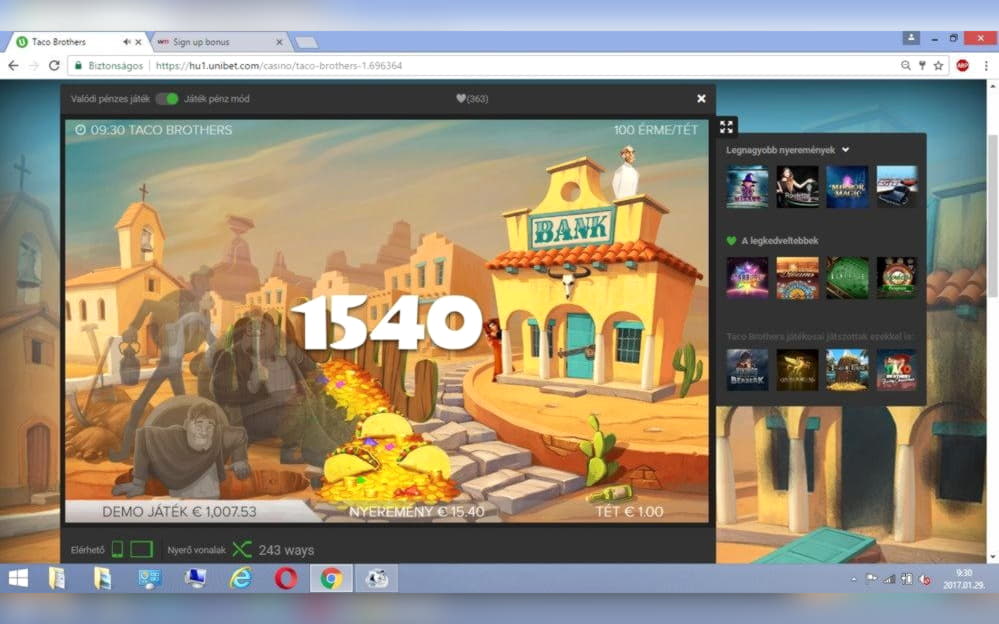Screen dimensions: 999x624
Task: Open the red ABP extension icon
Action: (963, 66)
